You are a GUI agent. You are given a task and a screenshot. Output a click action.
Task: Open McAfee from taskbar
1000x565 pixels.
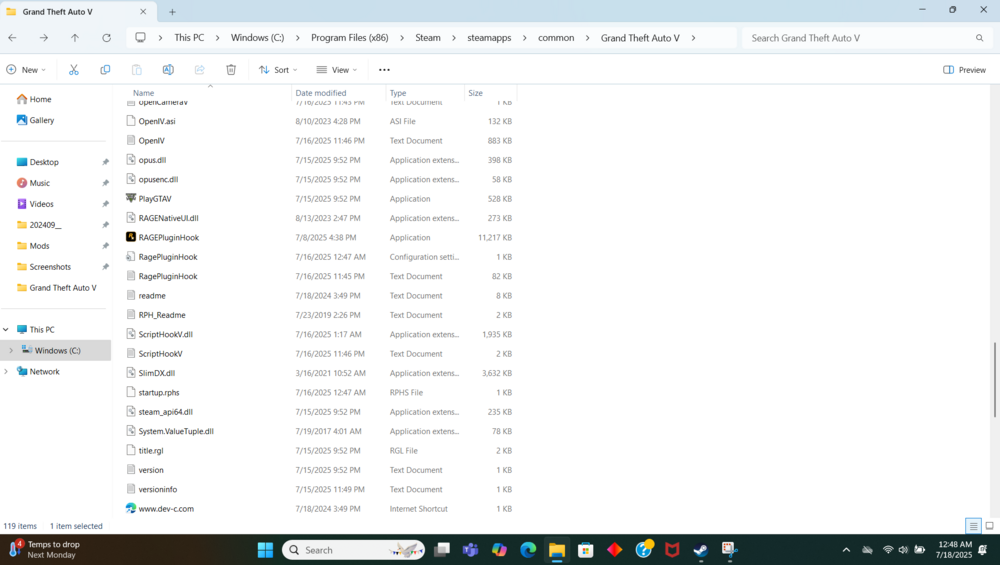point(672,550)
